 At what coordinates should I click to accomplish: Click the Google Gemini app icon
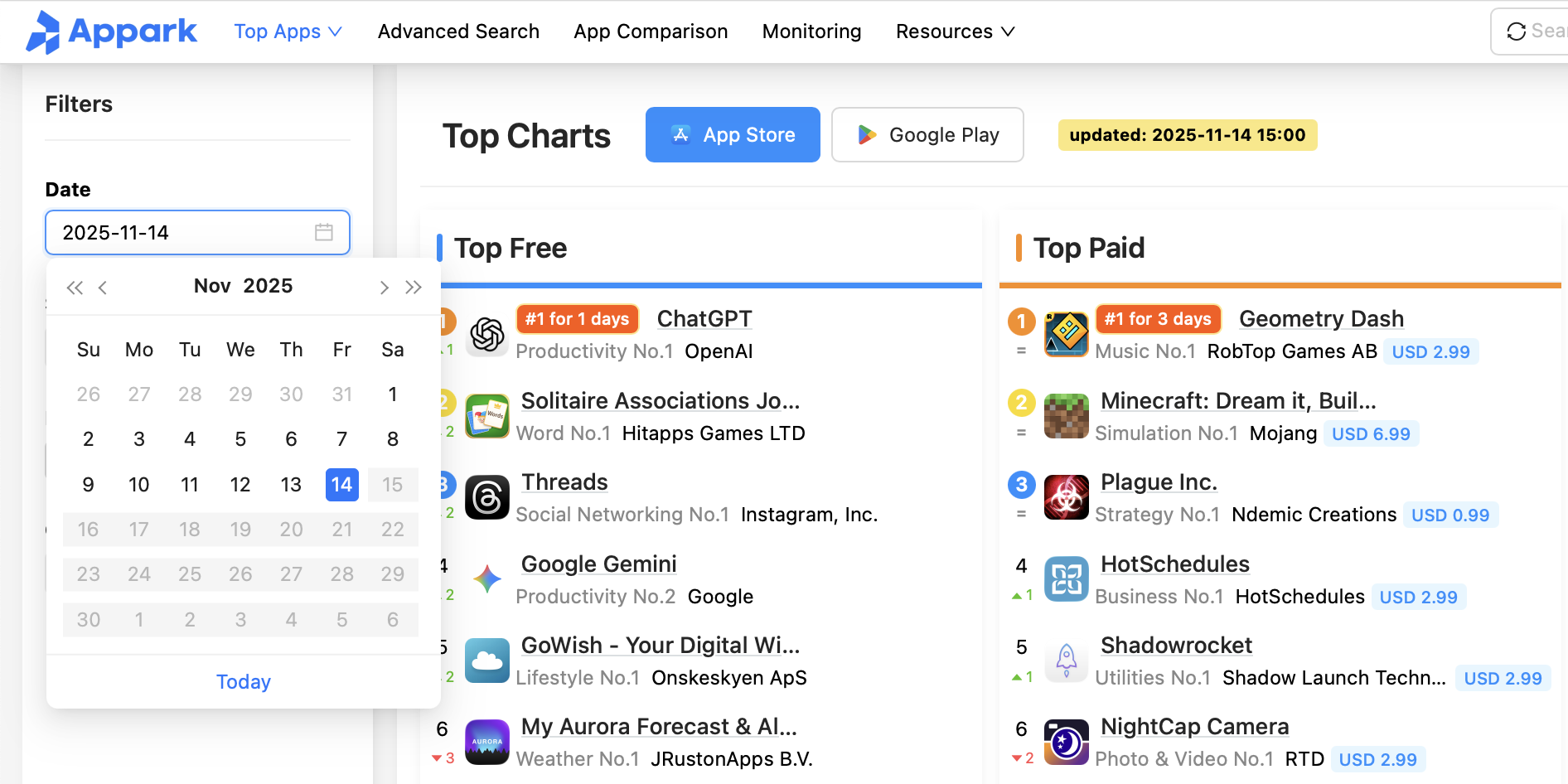tap(487, 579)
